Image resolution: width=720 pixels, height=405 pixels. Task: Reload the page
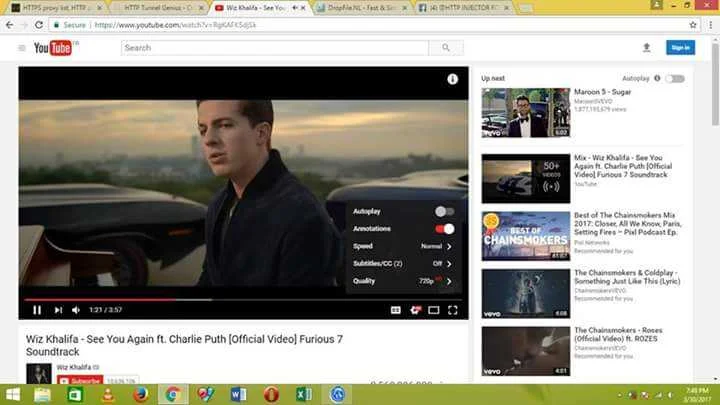[39, 25]
